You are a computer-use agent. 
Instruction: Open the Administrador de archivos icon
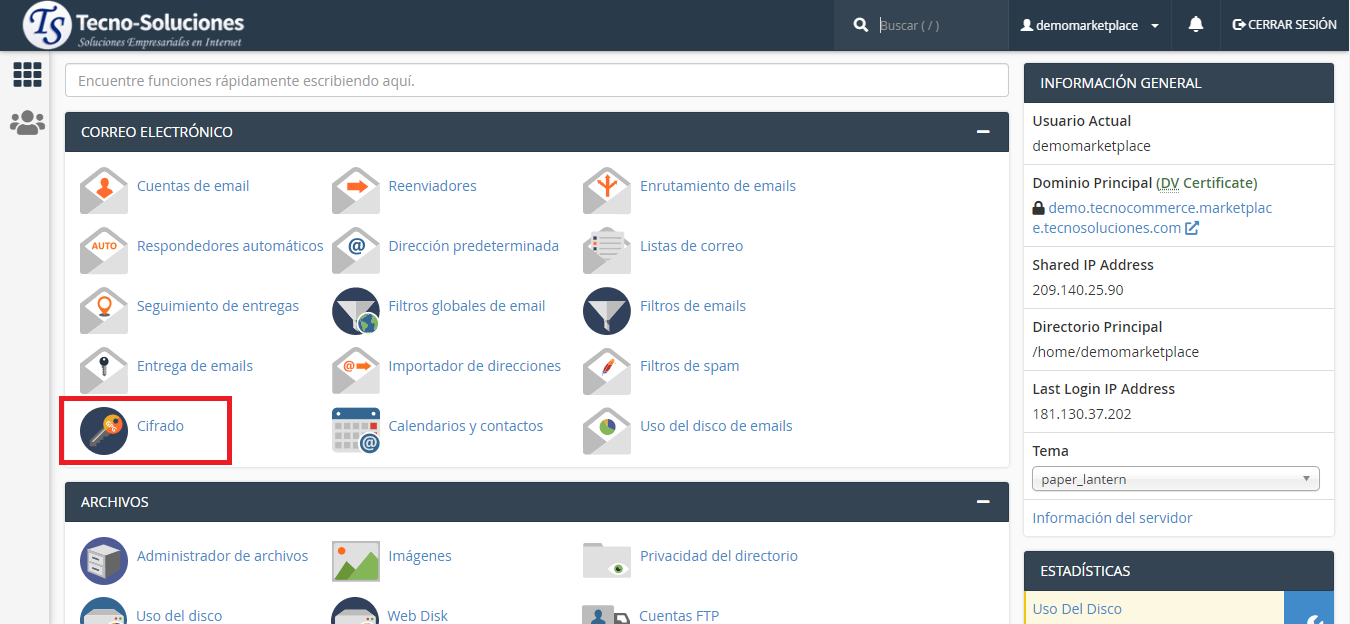[104, 560]
